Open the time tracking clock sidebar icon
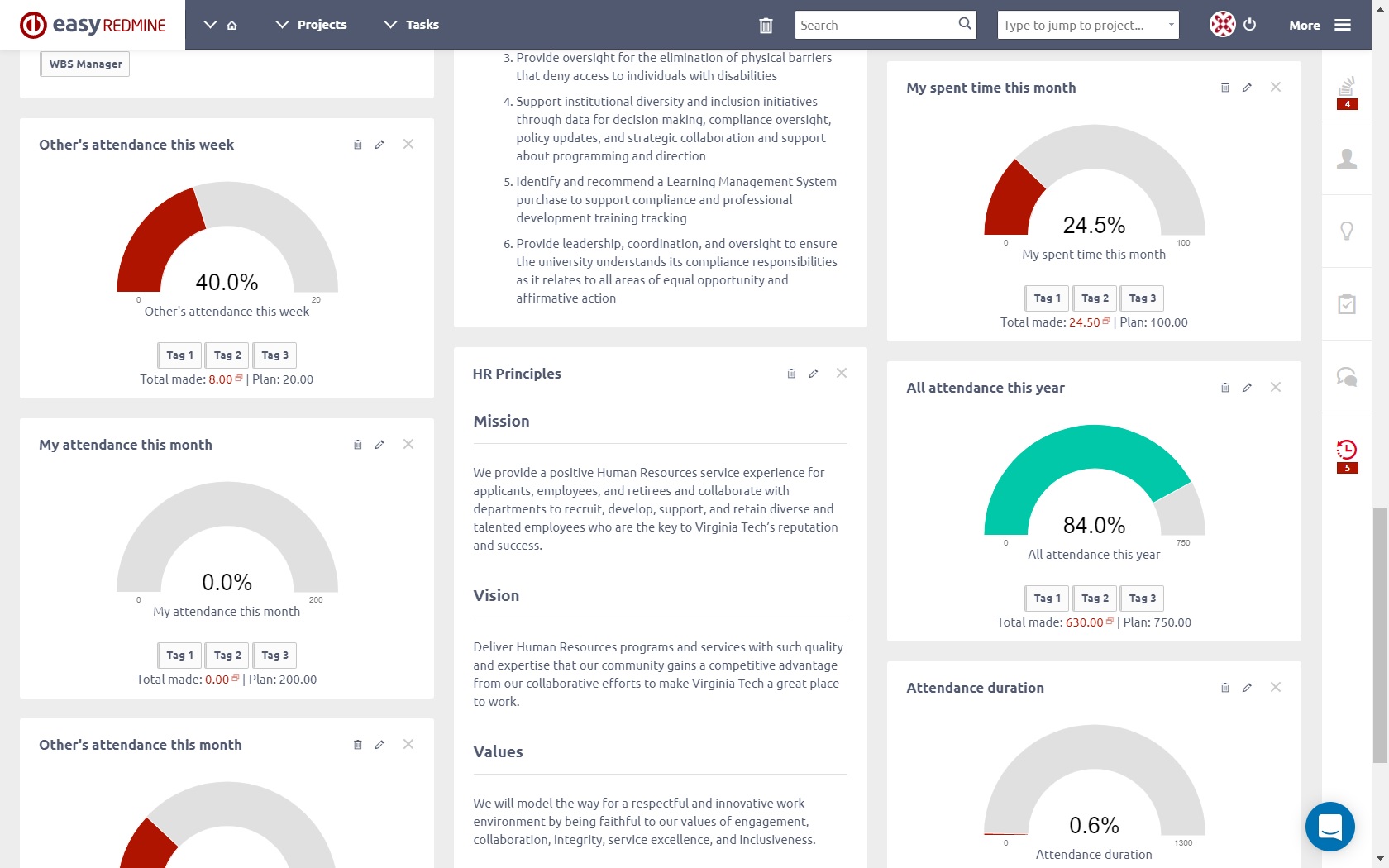This screenshot has width=1389, height=868. (1347, 451)
